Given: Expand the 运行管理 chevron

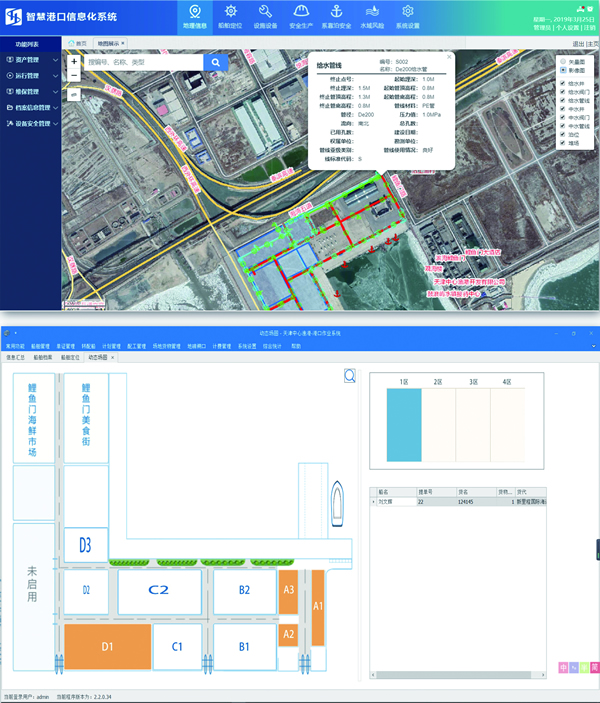Looking at the screenshot, I should 55,76.
